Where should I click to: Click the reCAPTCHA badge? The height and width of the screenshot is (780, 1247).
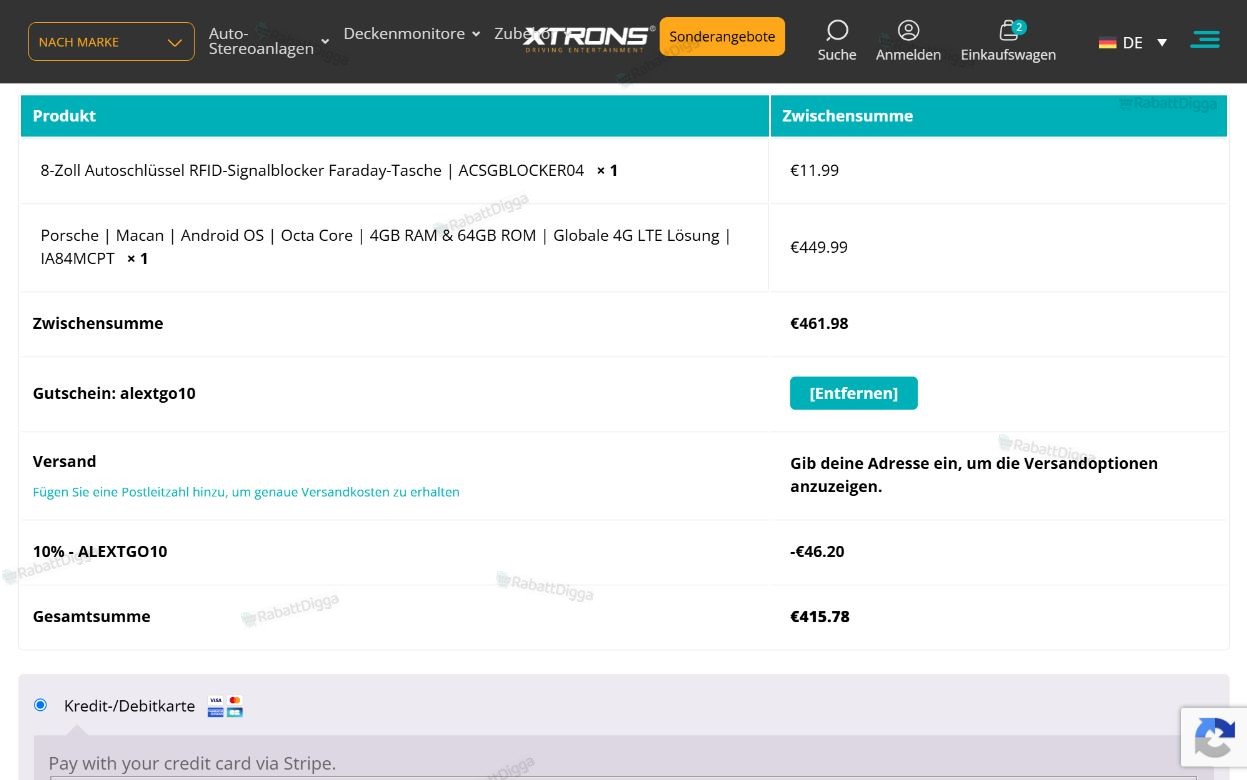(1214, 739)
